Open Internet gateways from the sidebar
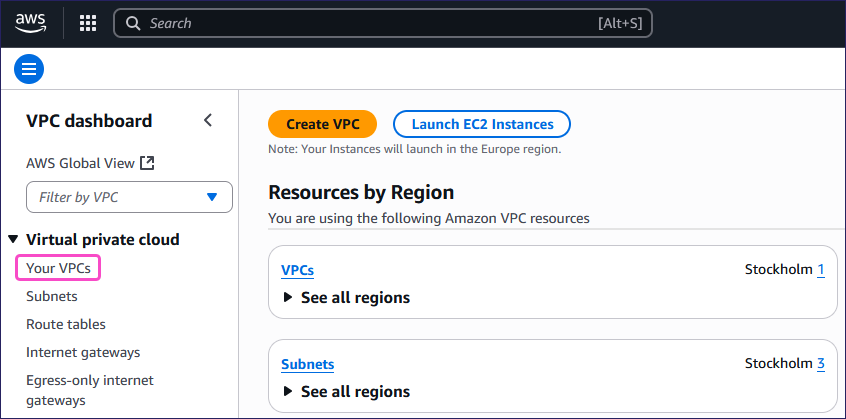846x419 pixels. [83, 352]
